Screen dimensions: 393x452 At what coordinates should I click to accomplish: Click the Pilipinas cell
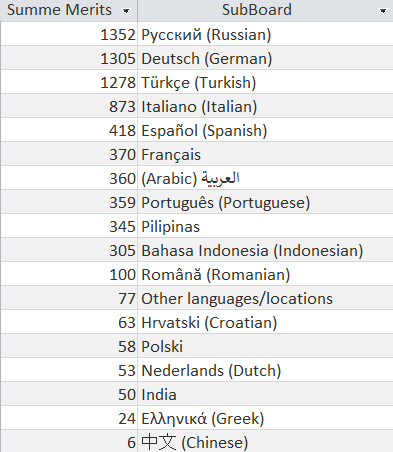click(x=265, y=226)
